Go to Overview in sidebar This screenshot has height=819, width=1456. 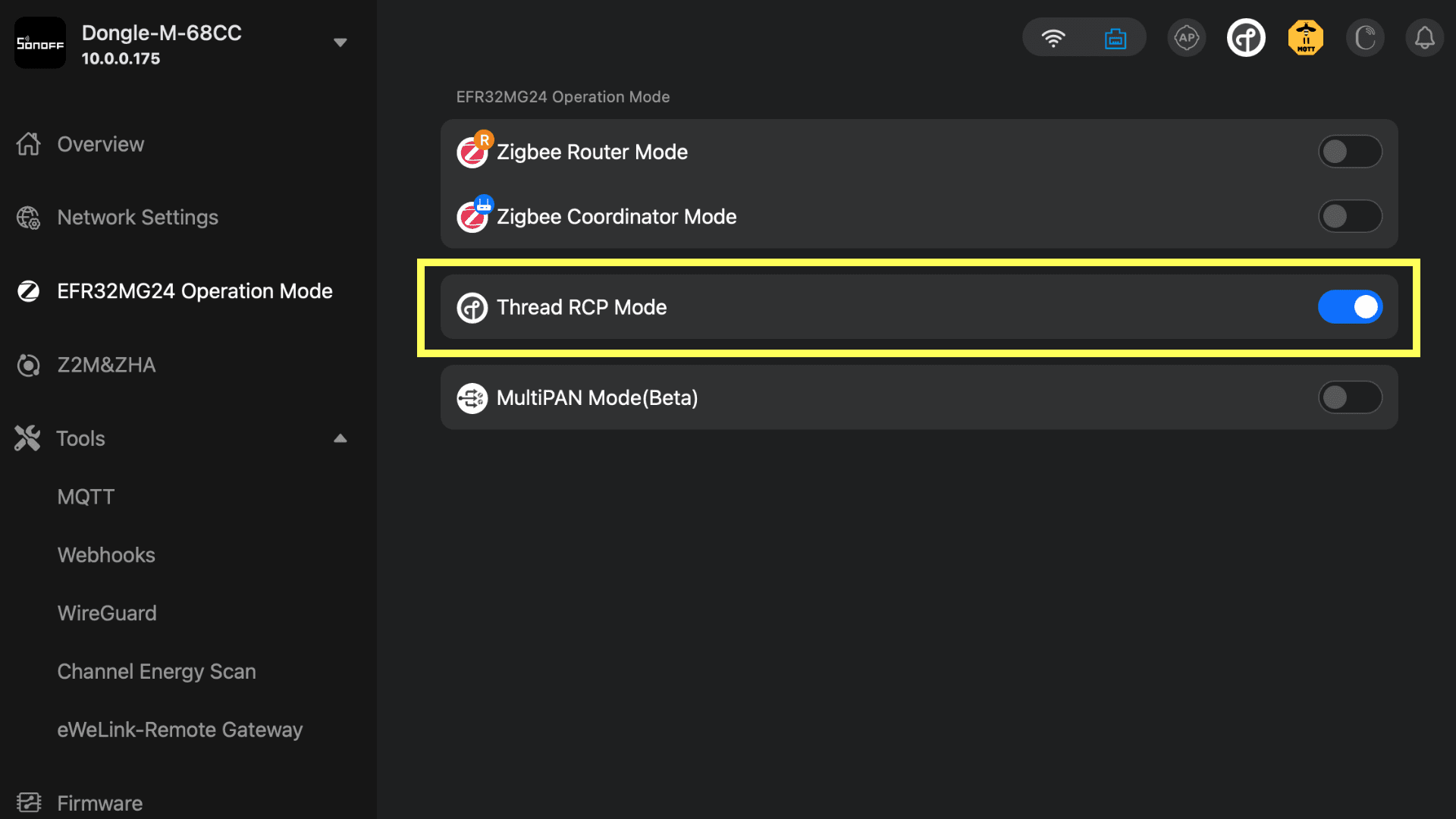coord(100,144)
